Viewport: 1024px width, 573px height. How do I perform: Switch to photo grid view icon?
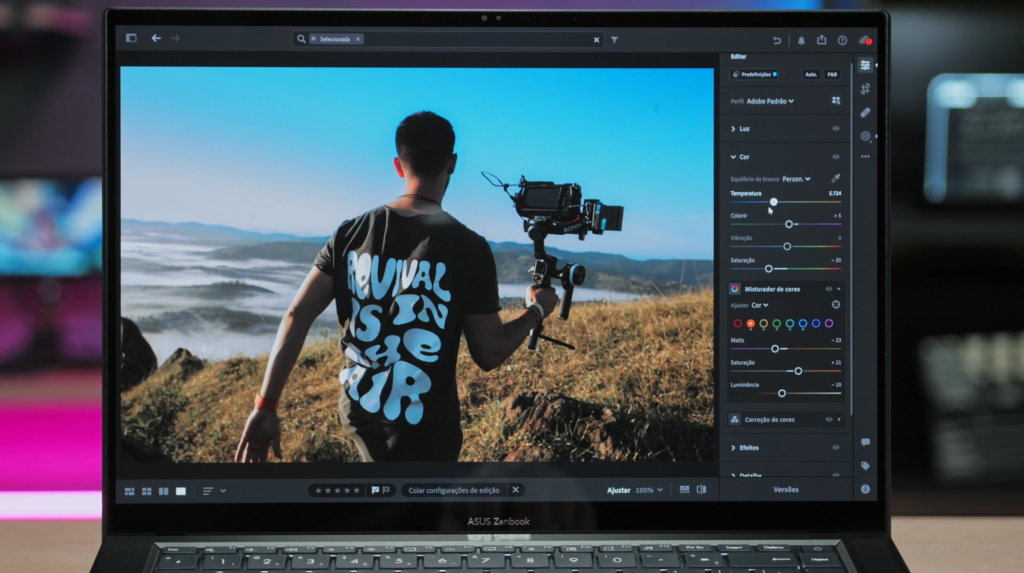pos(129,491)
